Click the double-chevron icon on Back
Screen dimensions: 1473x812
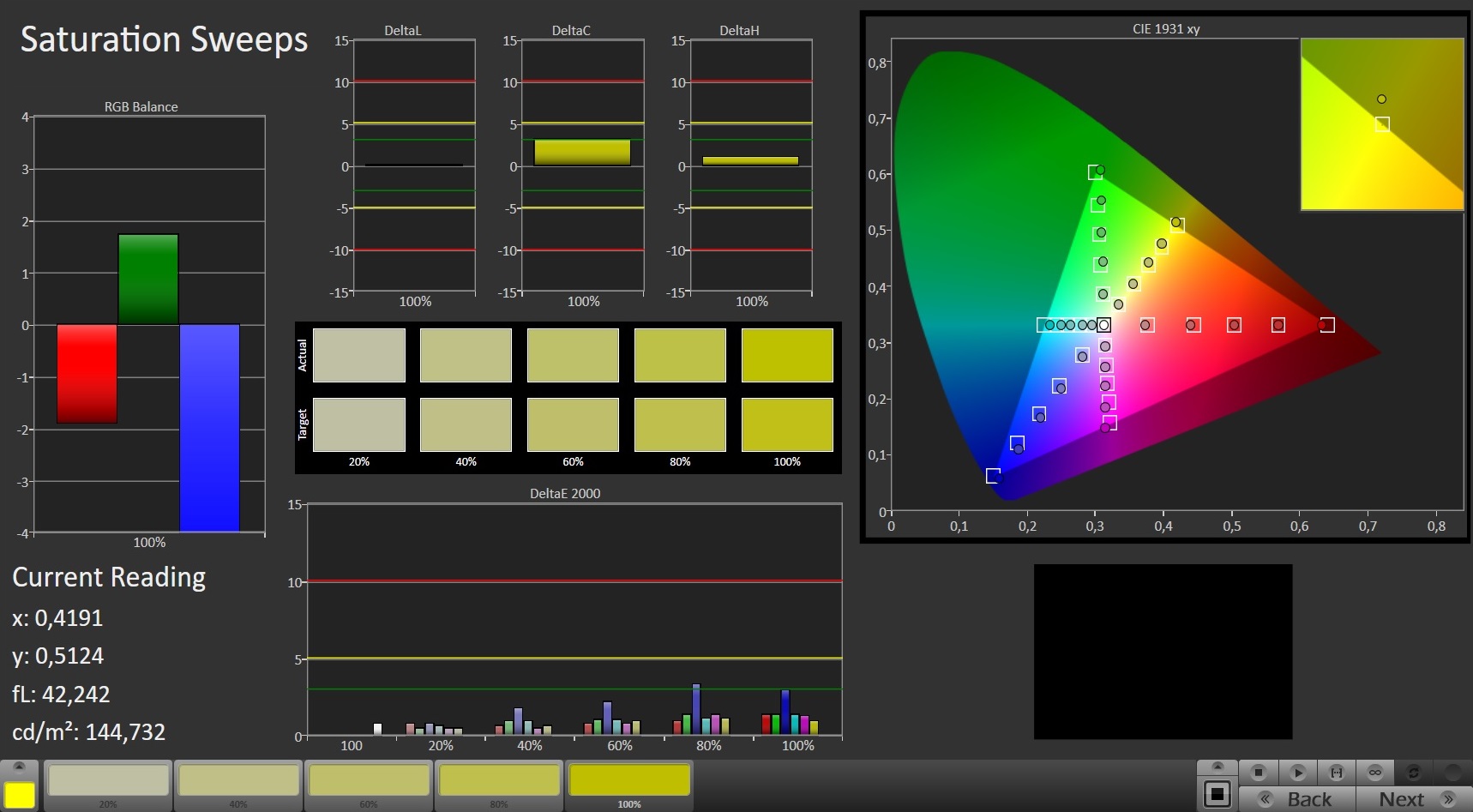[x=1266, y=799]
